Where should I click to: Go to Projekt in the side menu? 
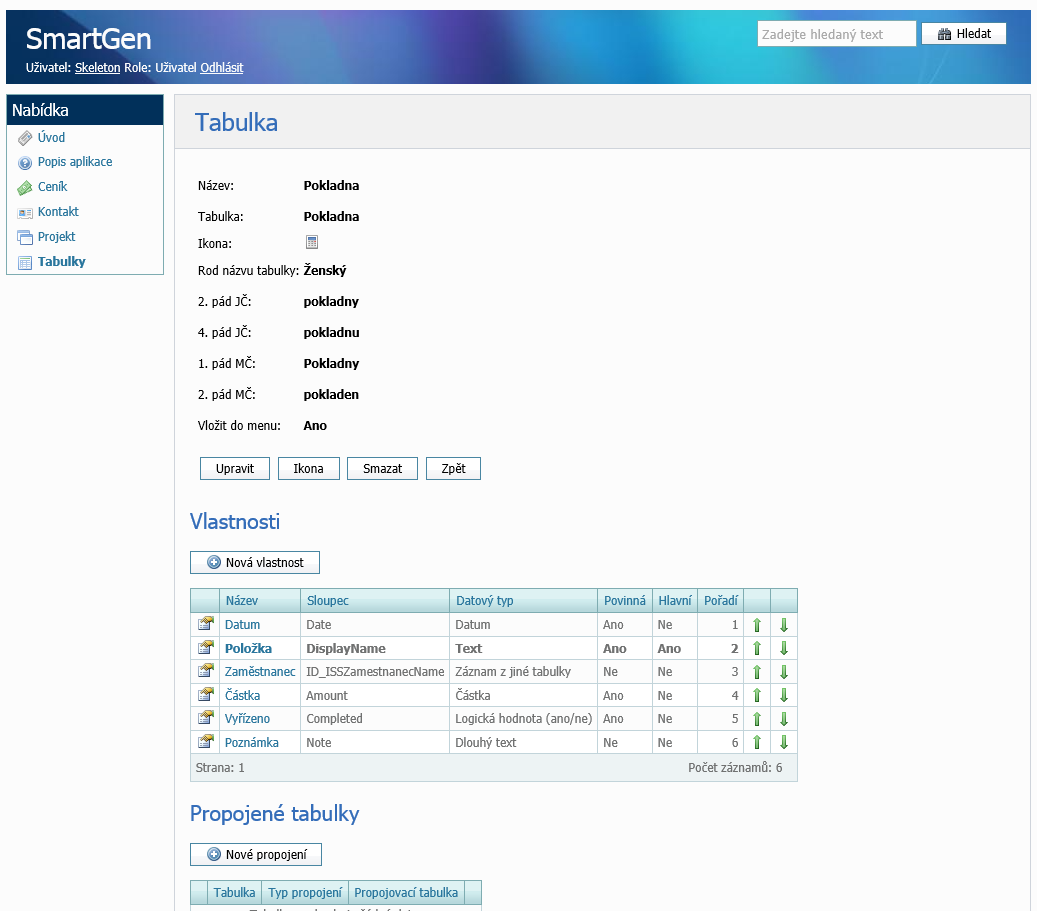pyautogui.click(x=56, y=237)
